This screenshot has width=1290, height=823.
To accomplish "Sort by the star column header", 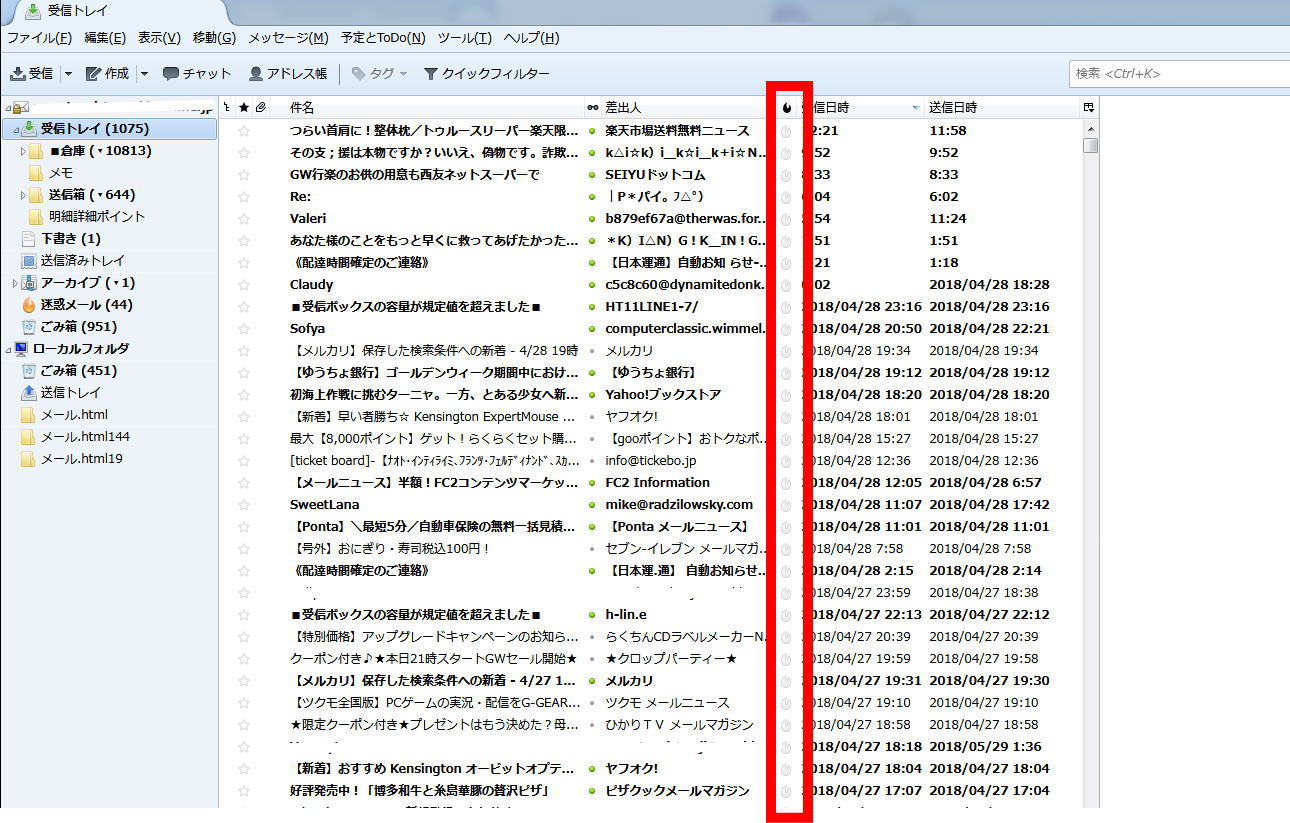I will coord(244,107).
